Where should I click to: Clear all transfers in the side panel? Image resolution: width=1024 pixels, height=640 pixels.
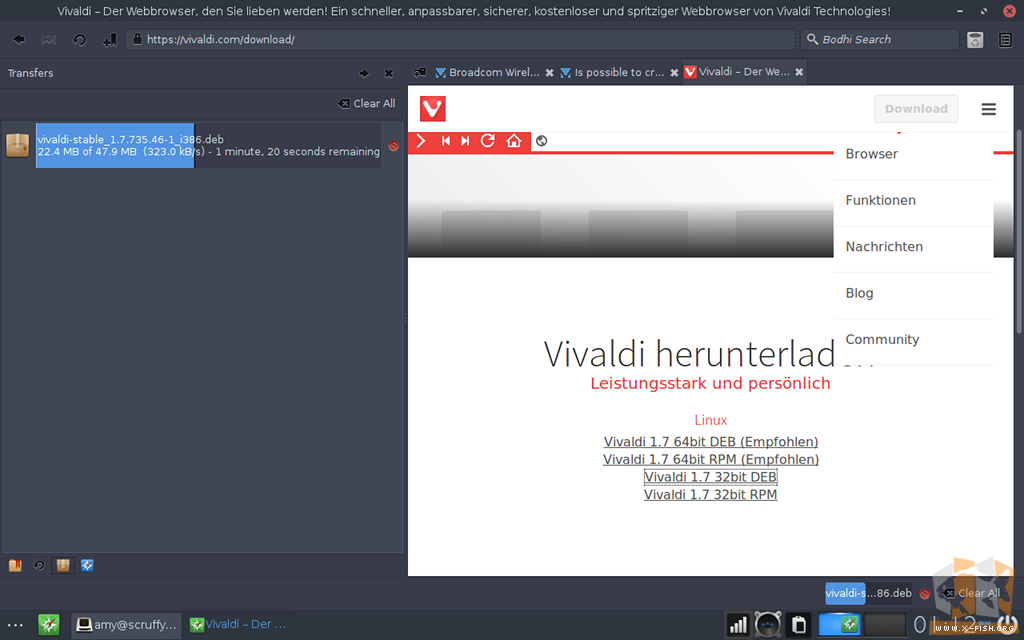click(x=366, y=103)
